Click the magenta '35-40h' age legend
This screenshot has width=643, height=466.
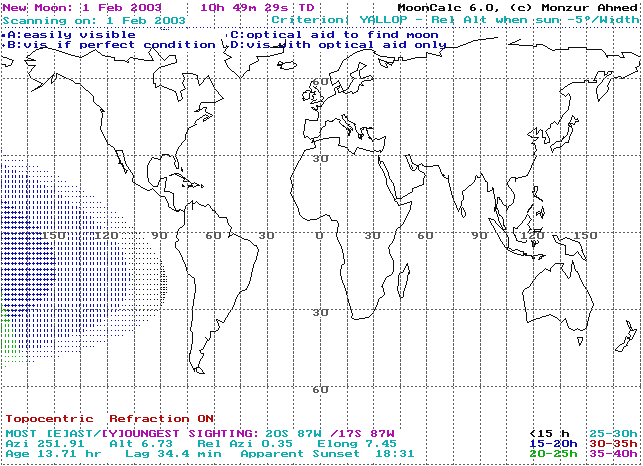pyautogui.click(x=613, y=454)
